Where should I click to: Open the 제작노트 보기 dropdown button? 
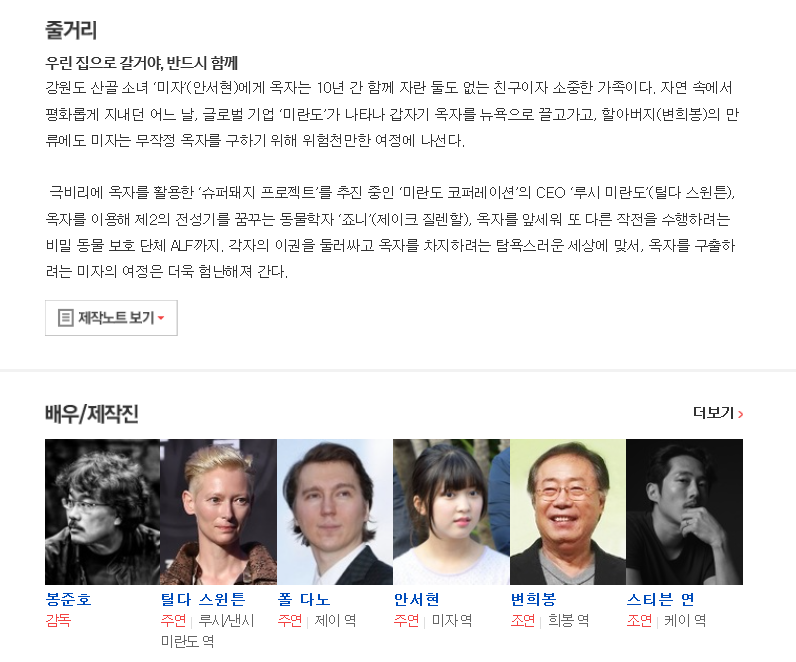(x=111, y=318)
